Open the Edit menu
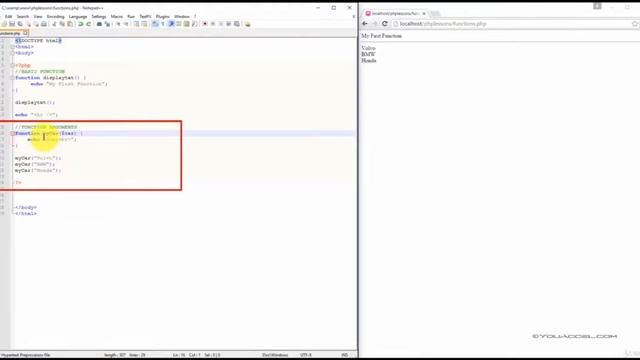 [8, 16]
